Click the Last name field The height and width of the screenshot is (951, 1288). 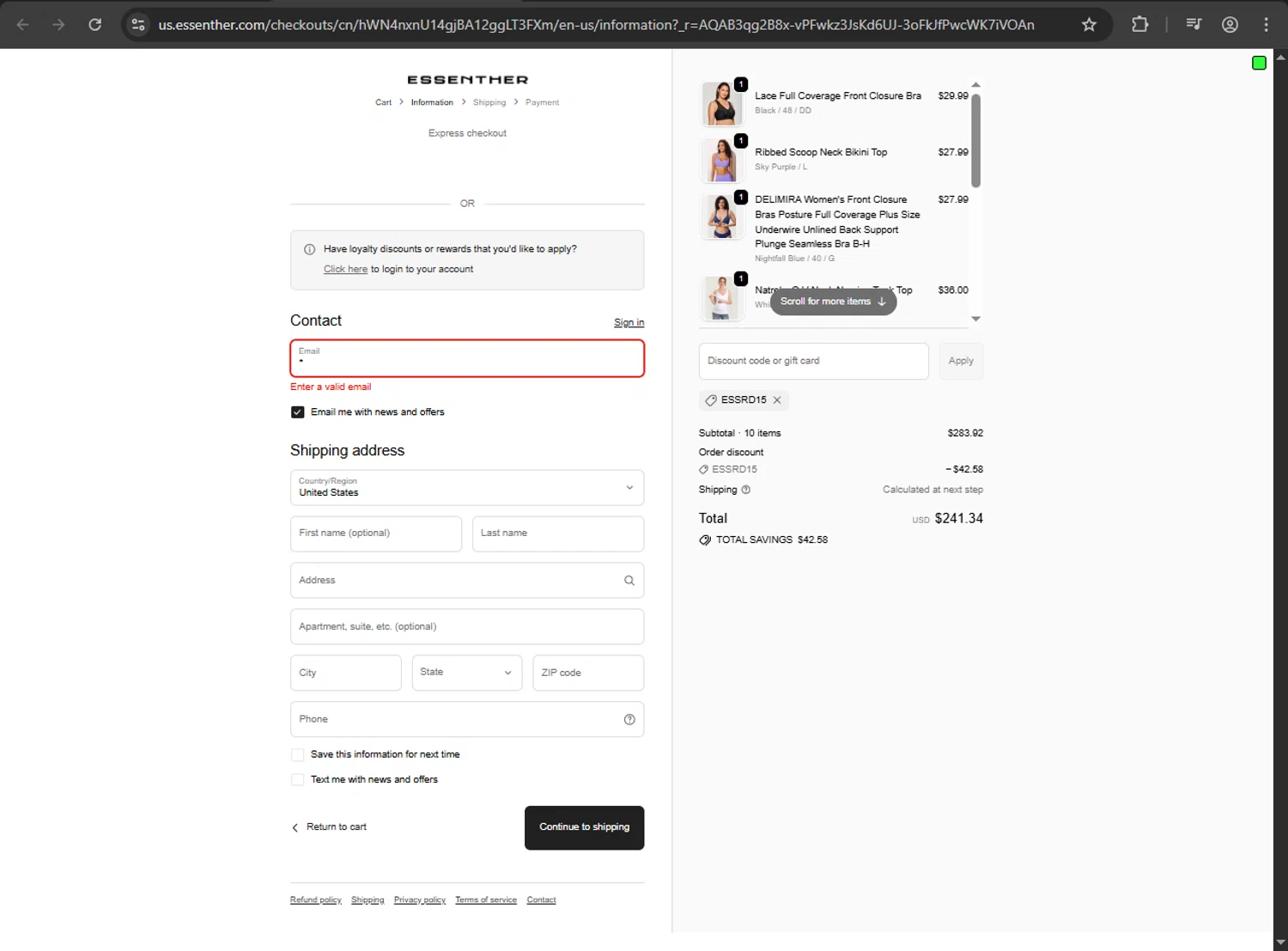(558, 534)
